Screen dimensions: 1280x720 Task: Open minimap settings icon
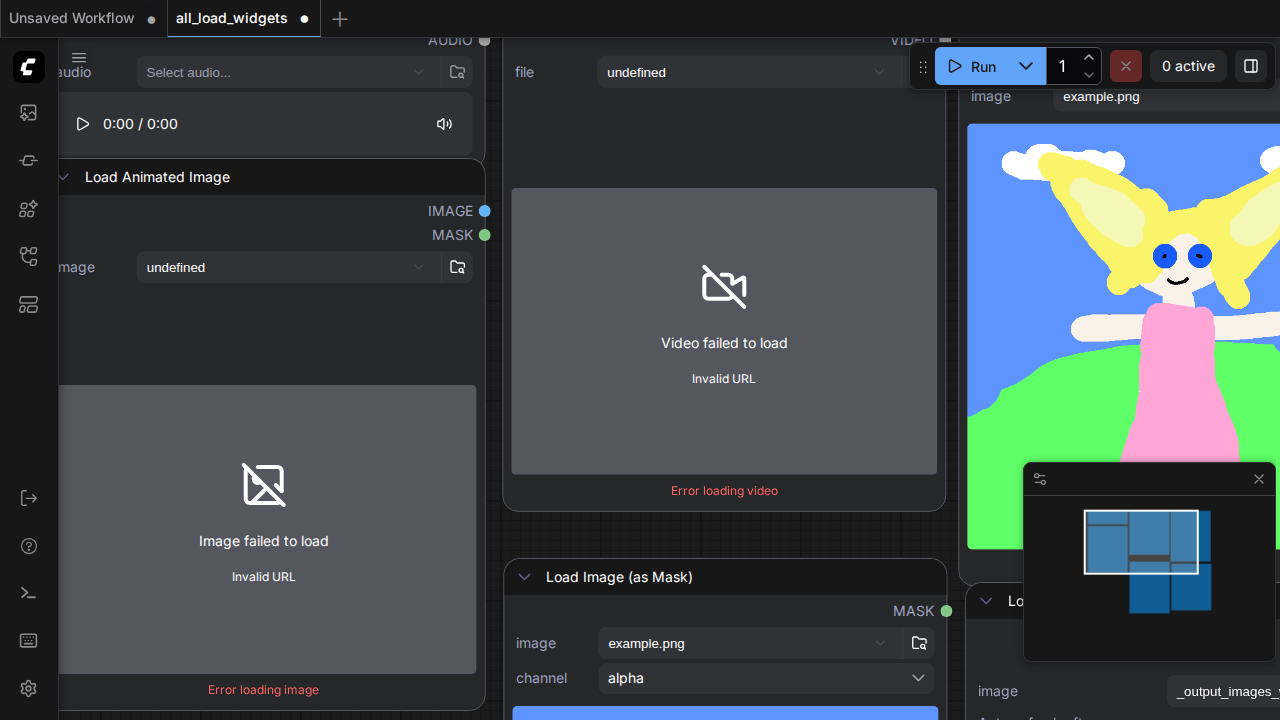point(1040,479)
